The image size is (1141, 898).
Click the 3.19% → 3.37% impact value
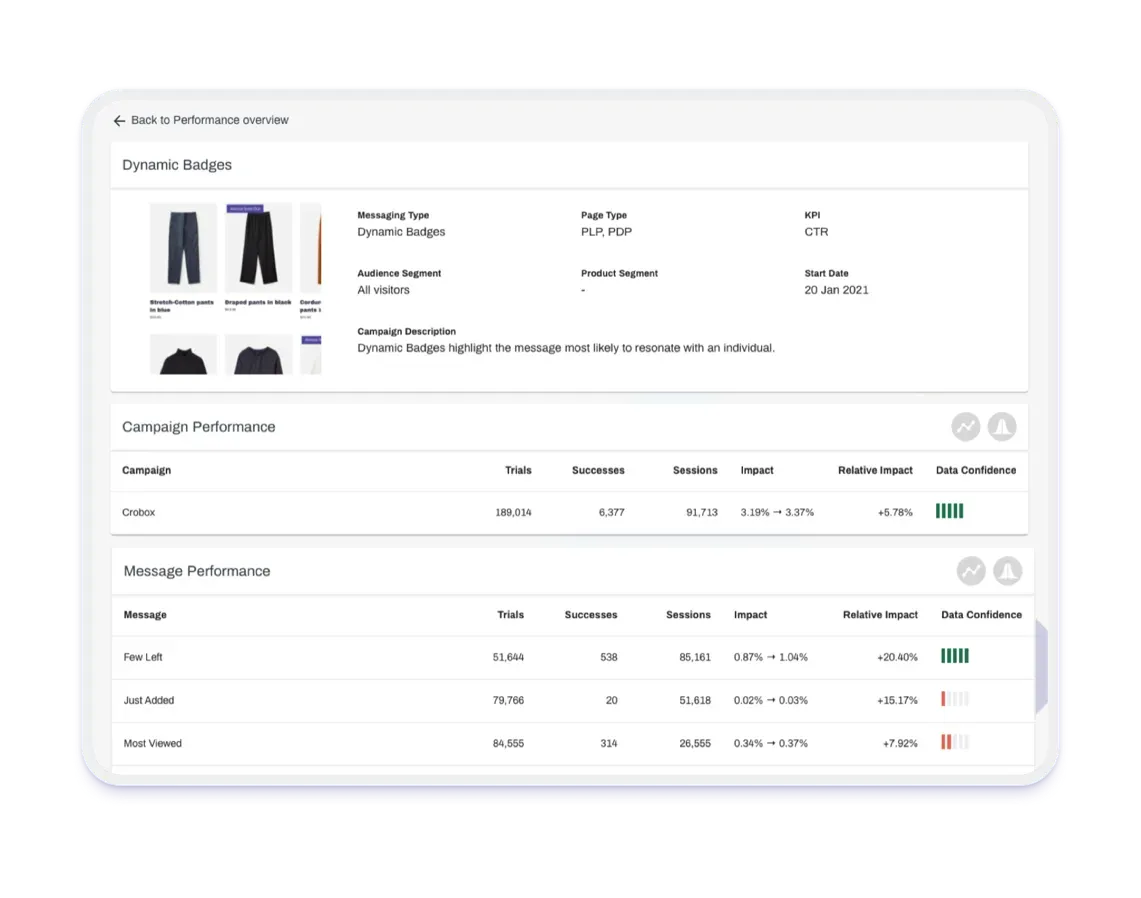(777, 512)
